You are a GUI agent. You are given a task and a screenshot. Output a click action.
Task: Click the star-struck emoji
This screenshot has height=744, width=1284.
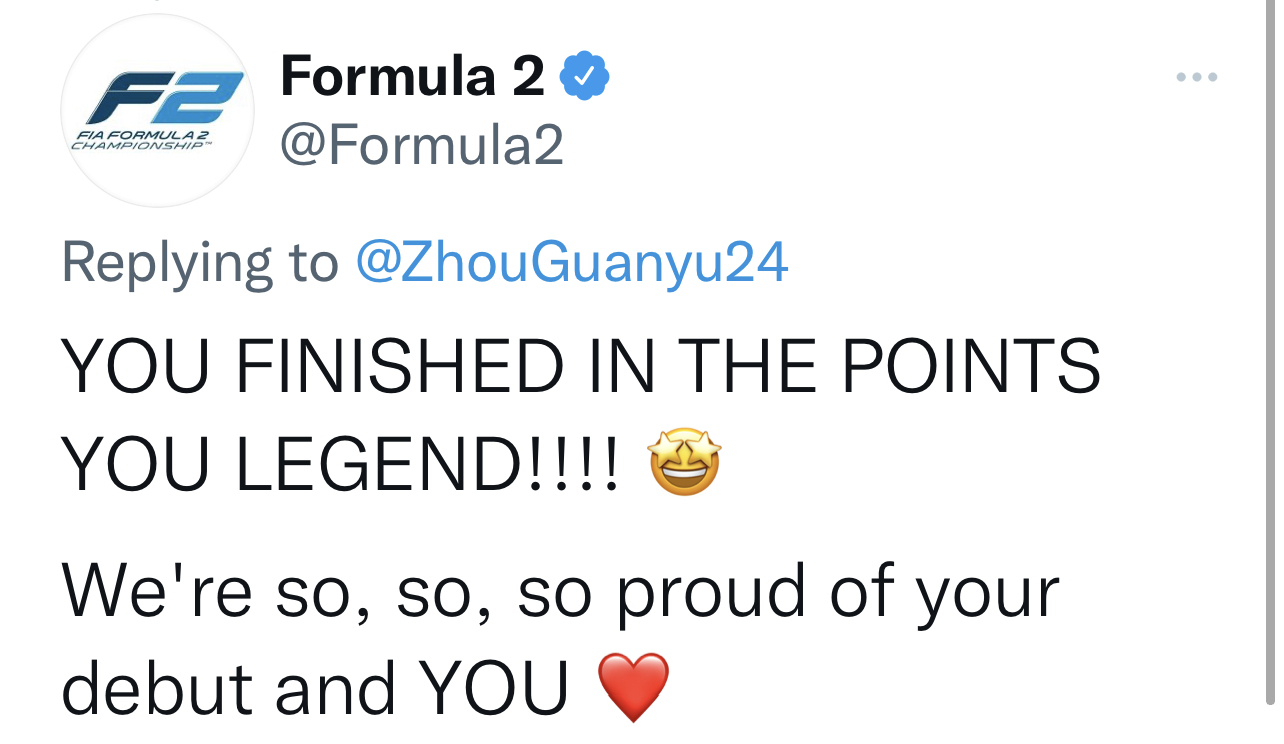(685, 462)
